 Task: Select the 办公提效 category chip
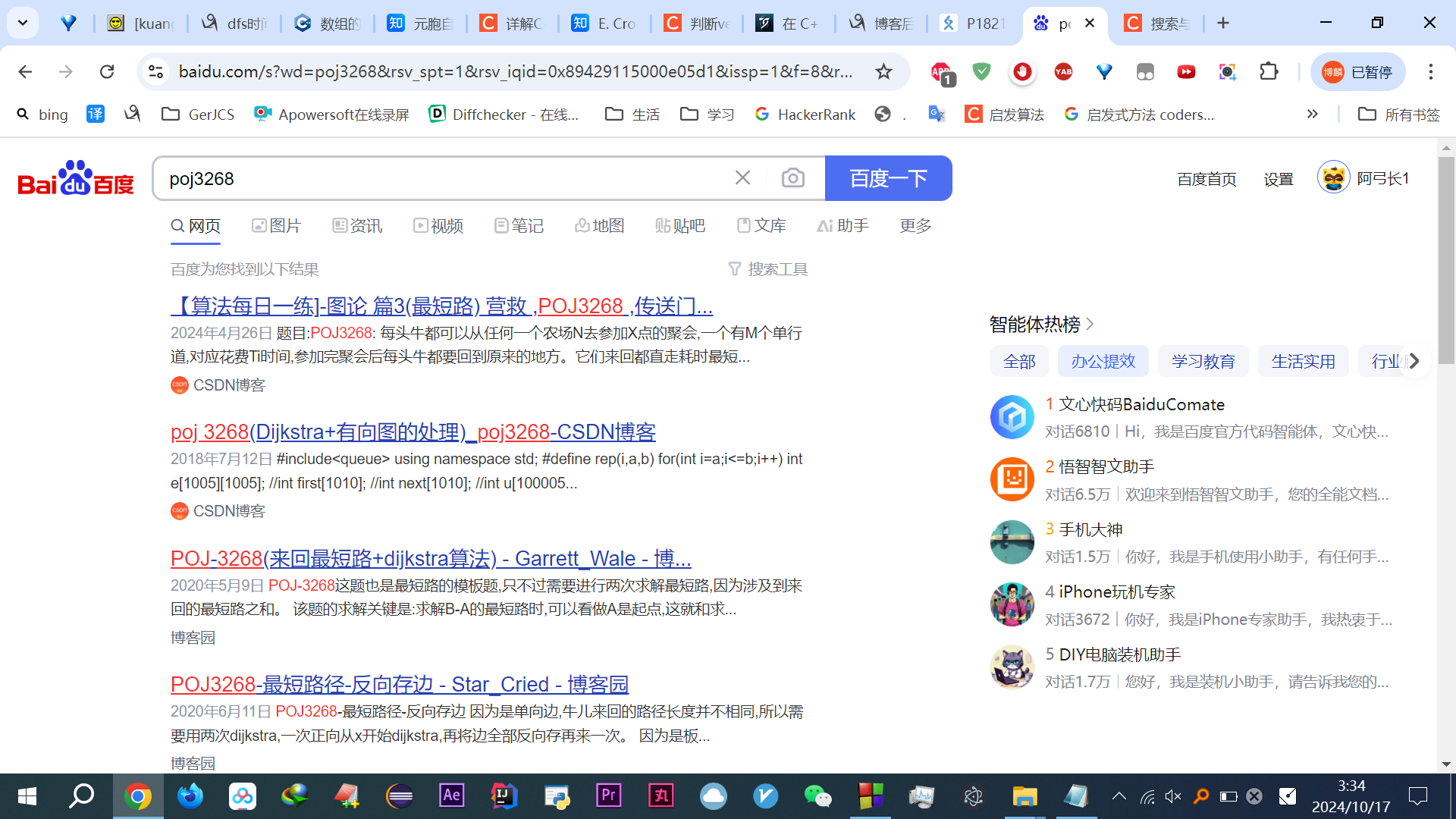1103,361
